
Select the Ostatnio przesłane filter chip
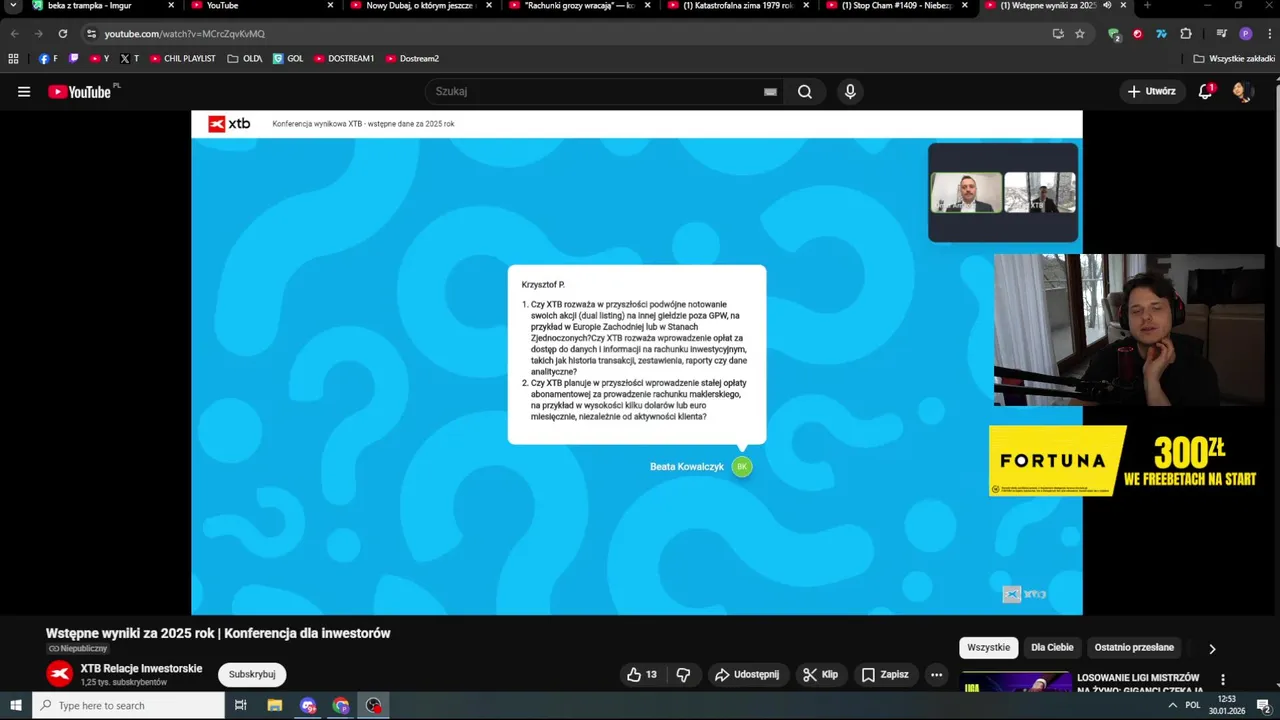(x=1134, y=648)
